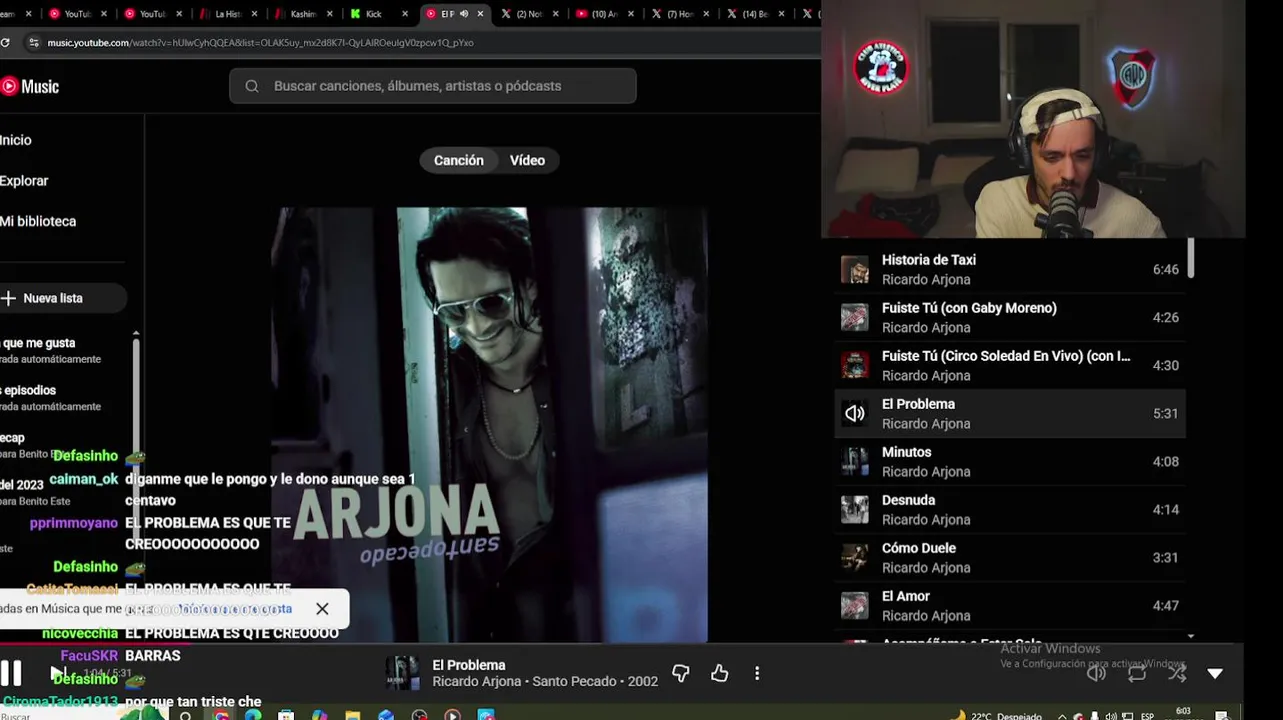Switch to the X (7) Hon browser tab
This screenshot has width=1283, height=720.
tap(680, 14)
